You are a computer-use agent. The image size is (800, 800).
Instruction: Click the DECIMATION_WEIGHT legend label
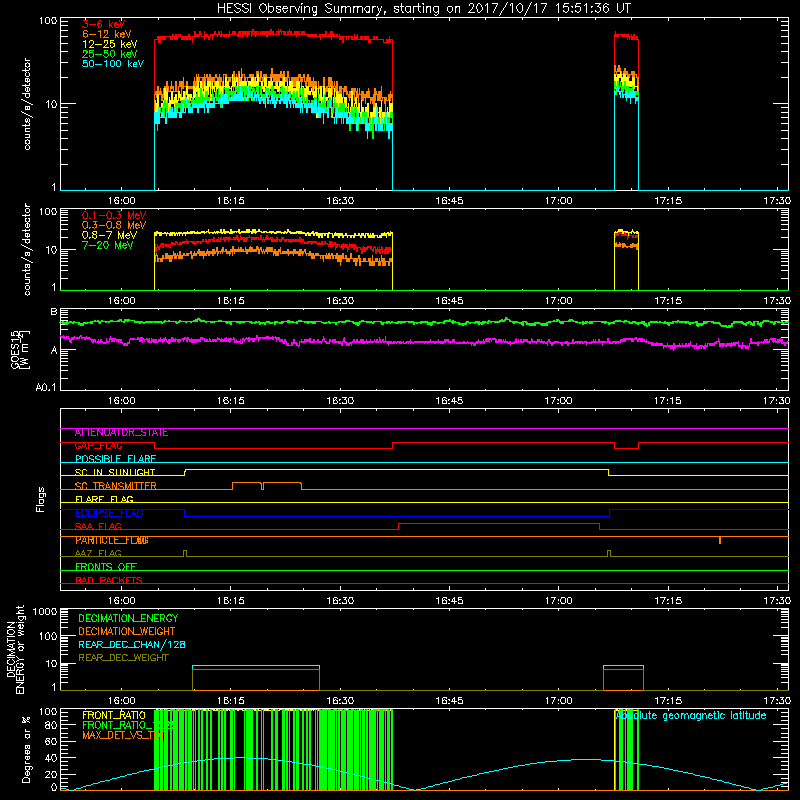pyautogui.click(x=127, y=631)
